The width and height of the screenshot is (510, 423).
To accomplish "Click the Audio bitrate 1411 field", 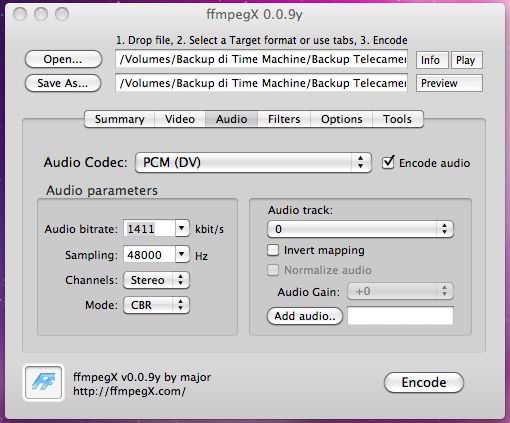I will tap(149, 229).
